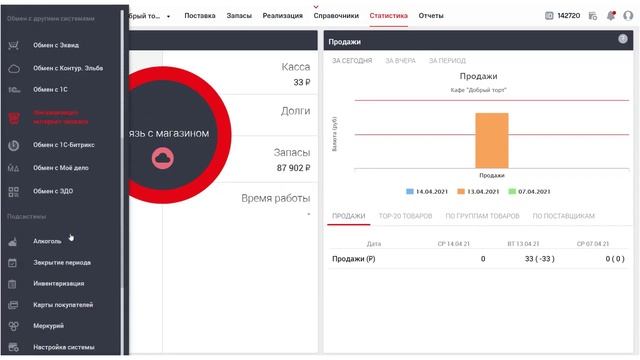Click the Обмен с ЭДО grid icon
This screenshot has width=640, height=360.
pos(13,192)
